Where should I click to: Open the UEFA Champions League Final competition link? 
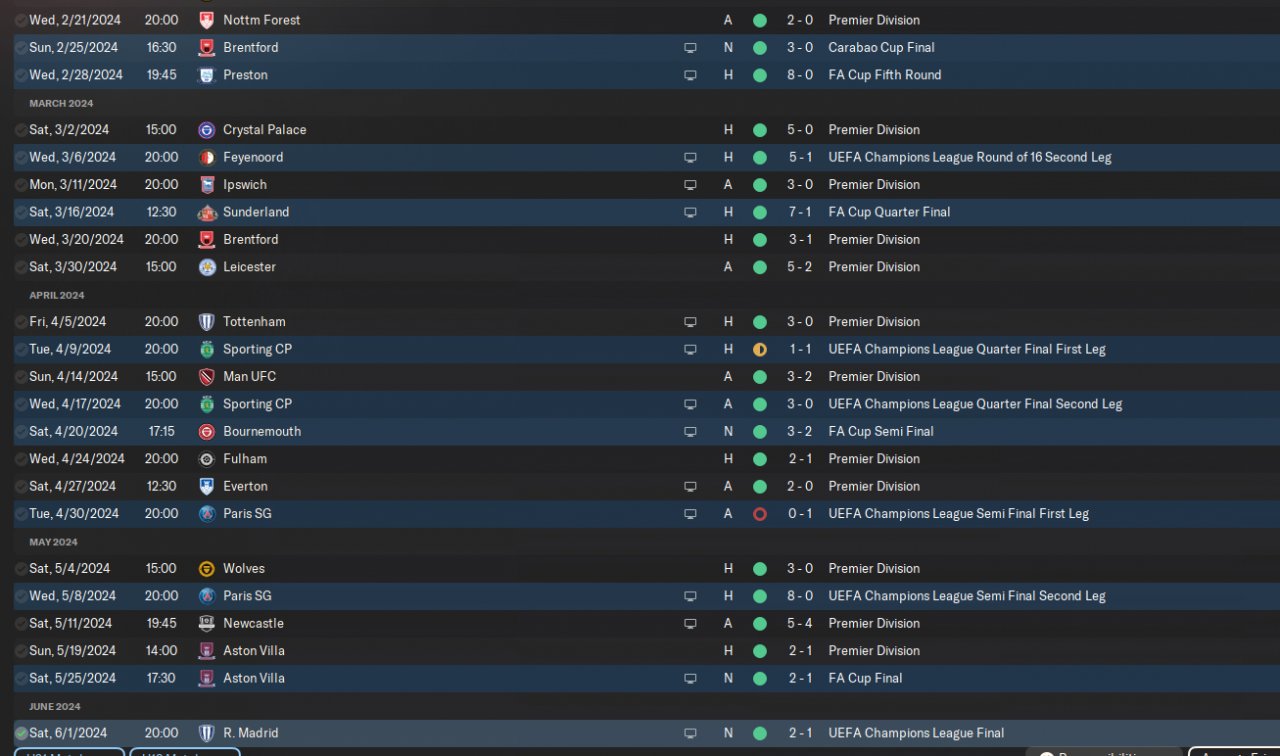pyautogui.click(x=916, y=733)
